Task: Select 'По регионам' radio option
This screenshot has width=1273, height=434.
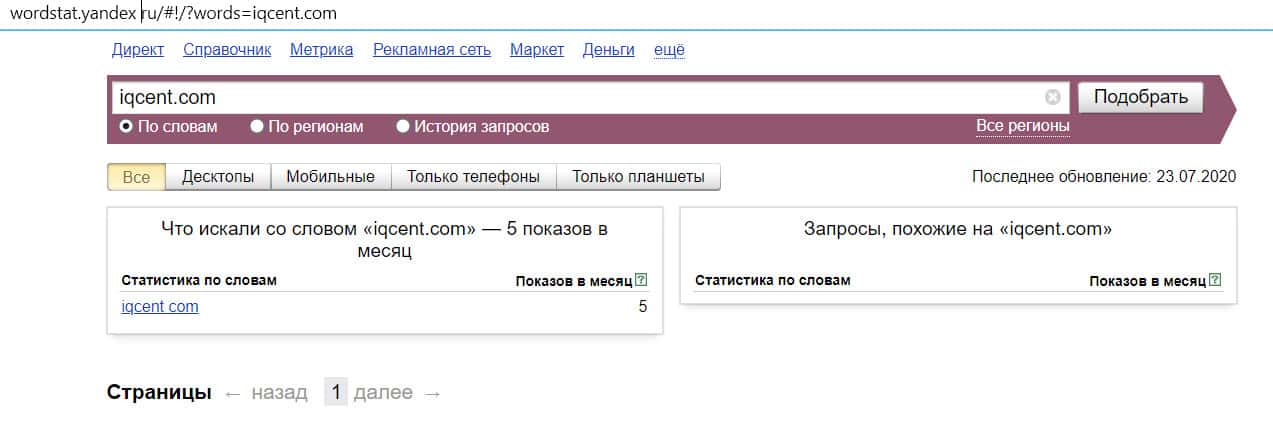Action: tap(257, 127)
